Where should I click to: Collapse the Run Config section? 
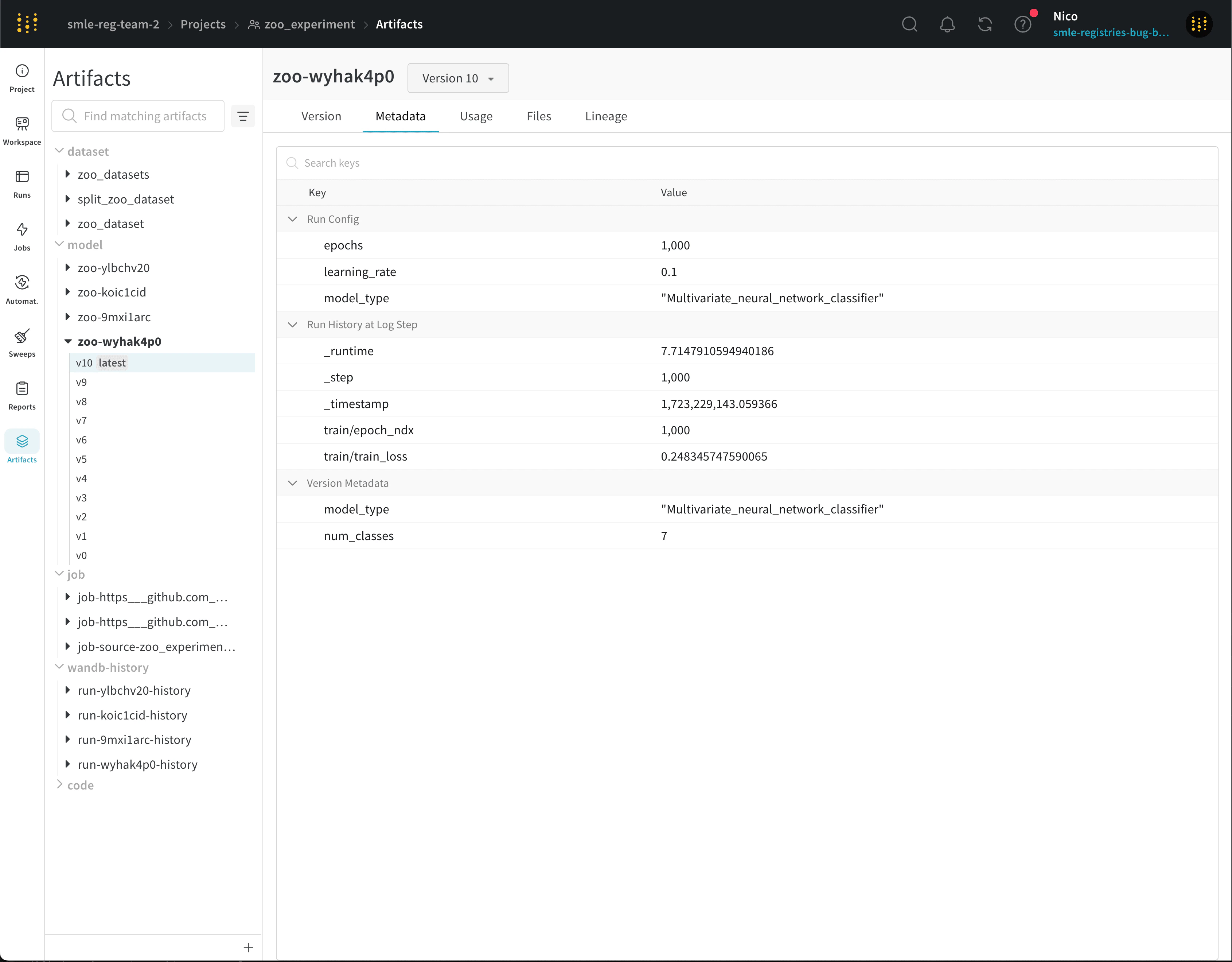[x=292, y=219]
